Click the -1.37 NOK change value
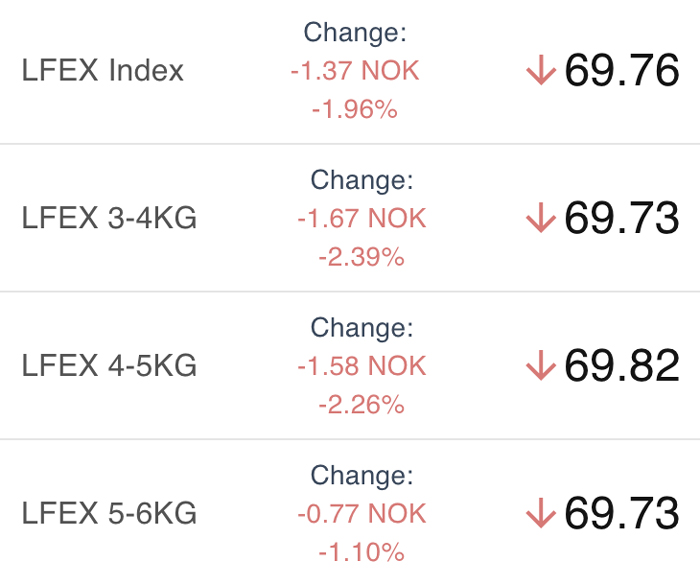 point(355,71)
